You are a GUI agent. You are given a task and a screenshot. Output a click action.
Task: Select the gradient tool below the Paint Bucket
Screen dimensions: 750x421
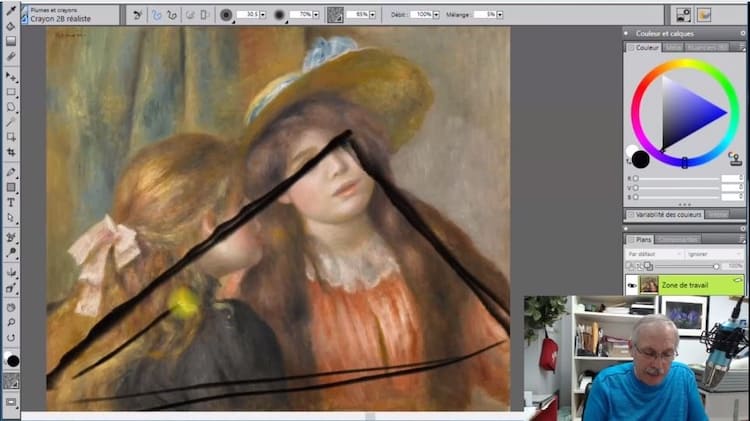11,42
